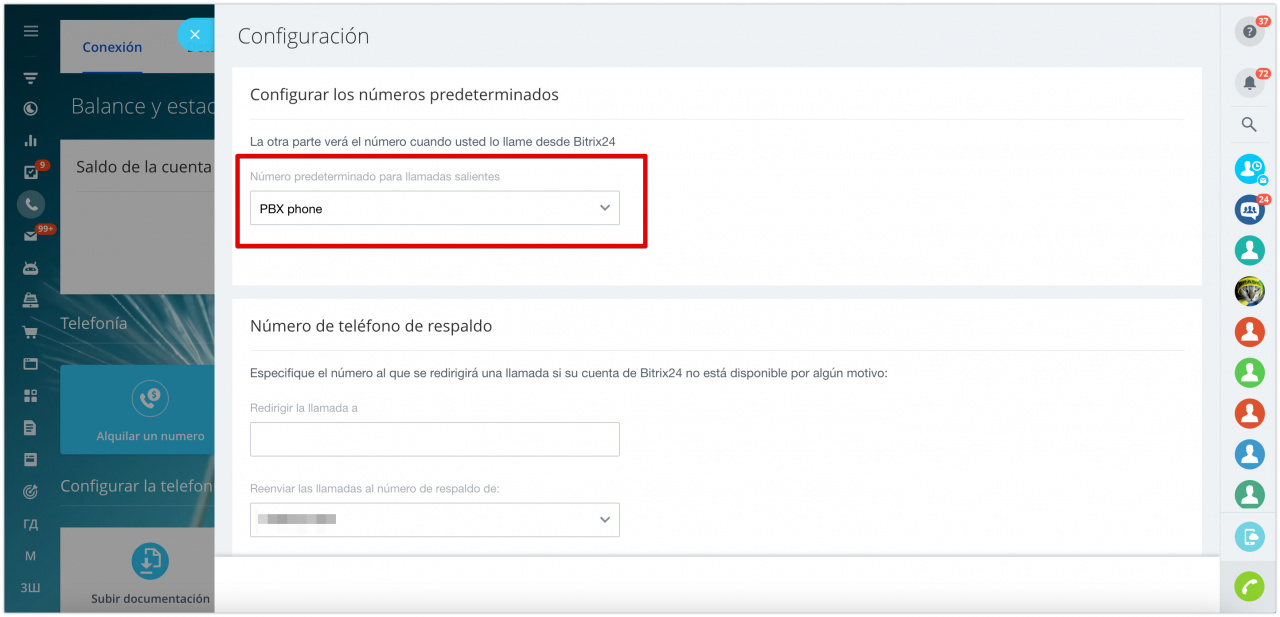Open the group chat icon with 24 badge

[x=1249, y=209]
